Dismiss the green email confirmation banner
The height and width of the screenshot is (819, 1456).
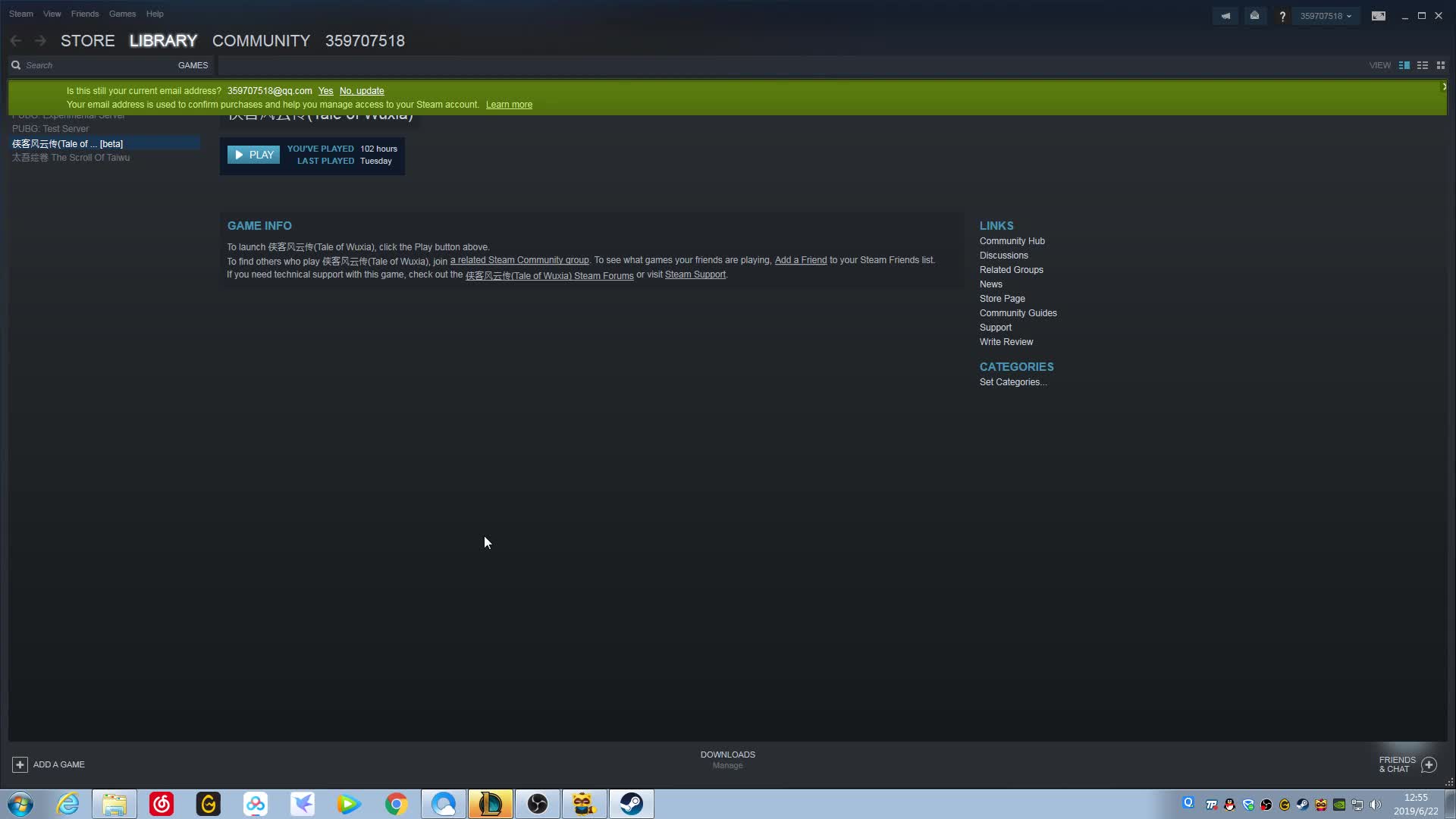coord(1444,87)
